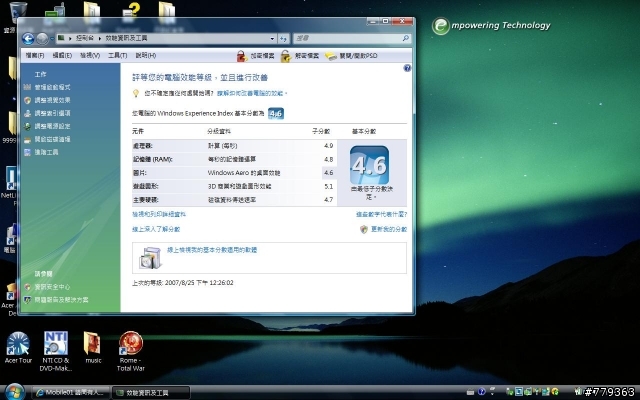
Task: Click the Windows Start orb button
Action: 15,392
